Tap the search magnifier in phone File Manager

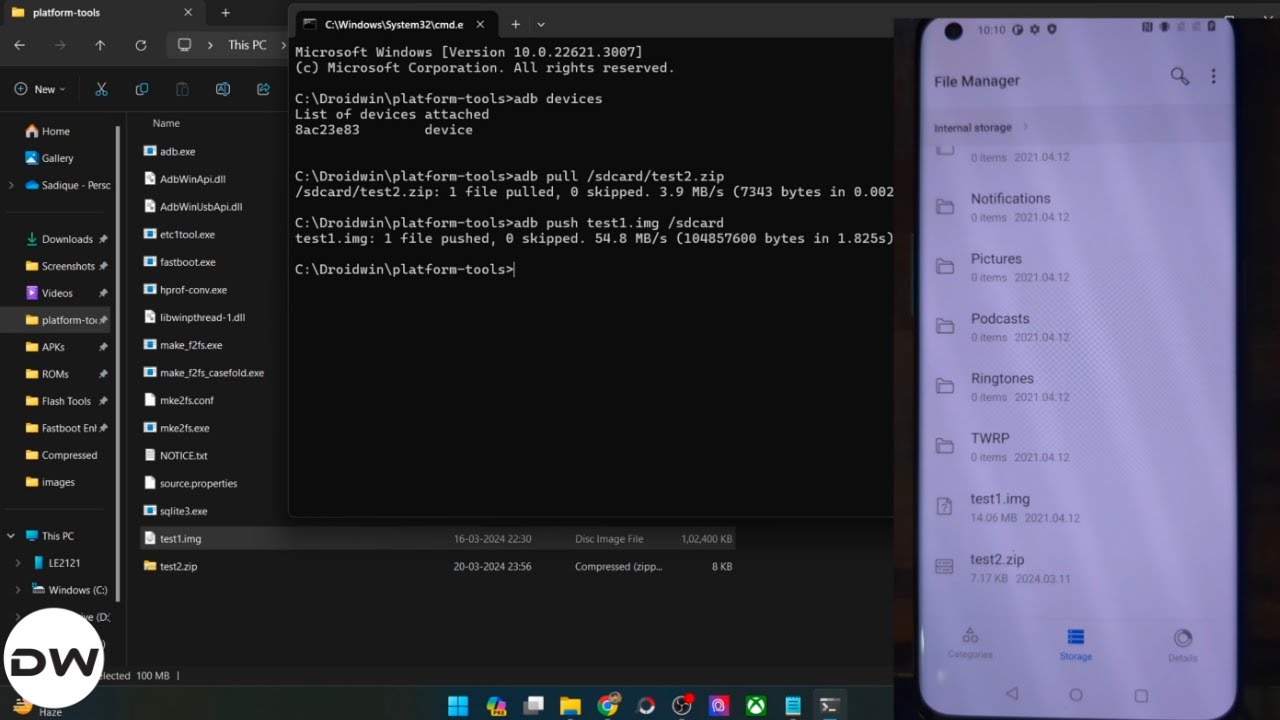[1180, 76]
